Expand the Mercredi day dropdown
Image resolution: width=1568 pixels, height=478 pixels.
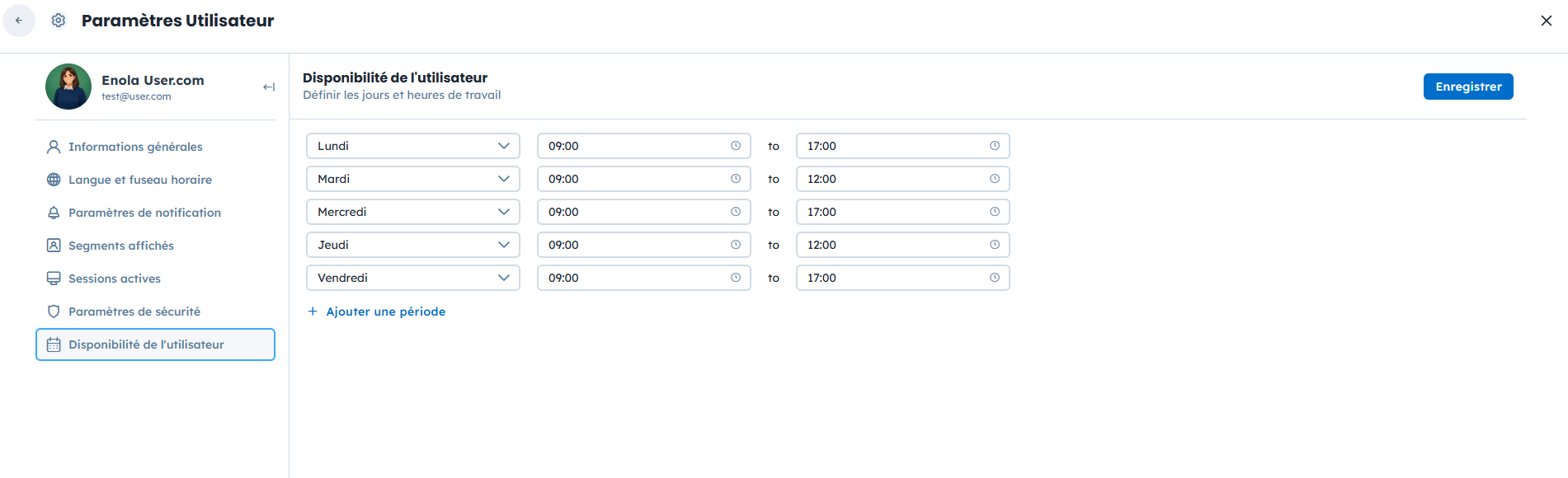[412, 212]
